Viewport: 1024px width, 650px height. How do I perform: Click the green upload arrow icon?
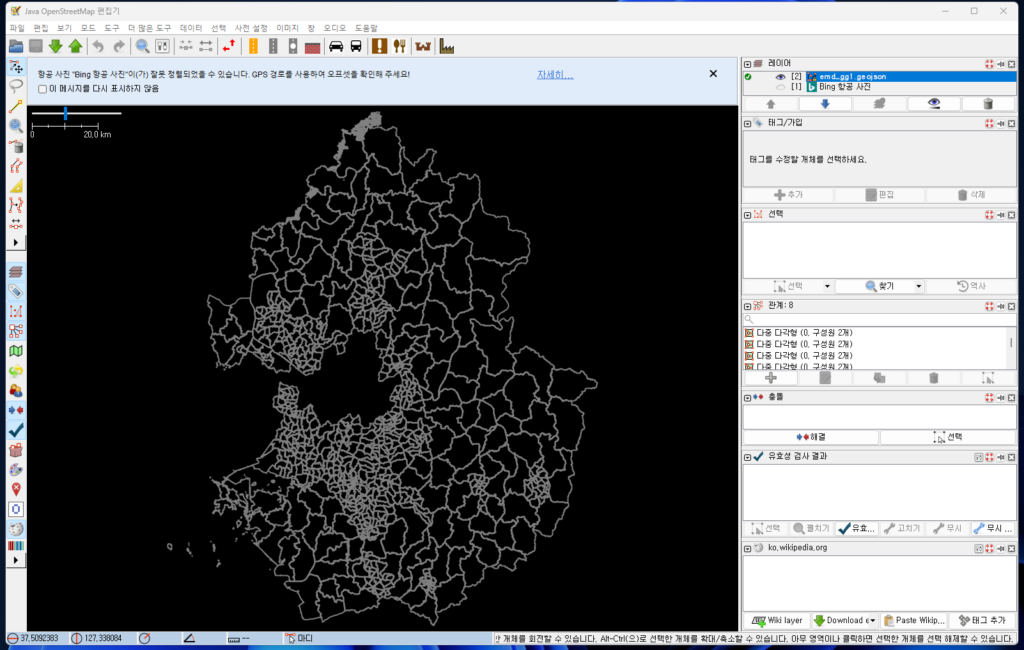pyautogui.click(x=75, y=46)
